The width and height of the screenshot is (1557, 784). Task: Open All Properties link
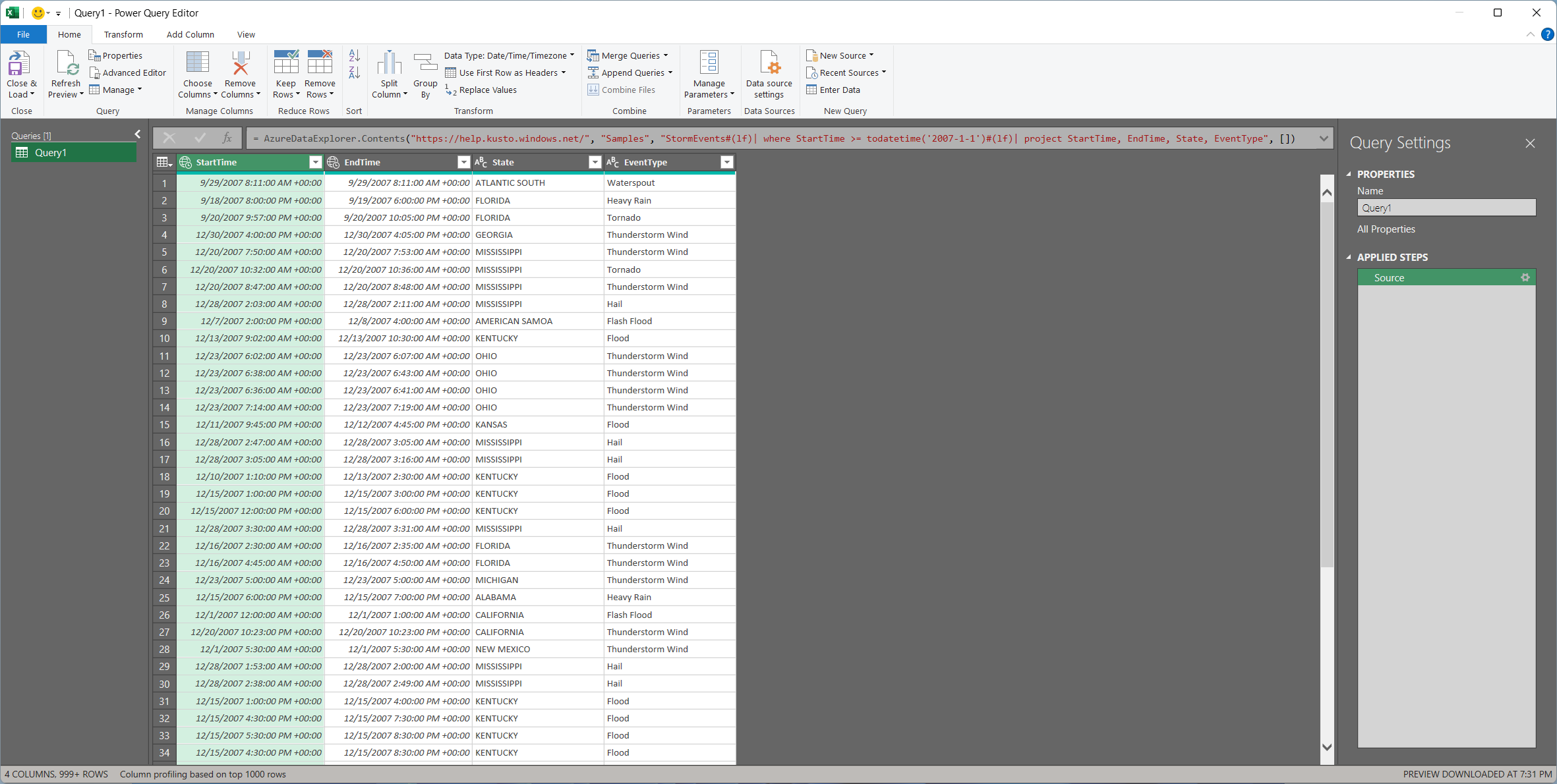(1386, 229)
